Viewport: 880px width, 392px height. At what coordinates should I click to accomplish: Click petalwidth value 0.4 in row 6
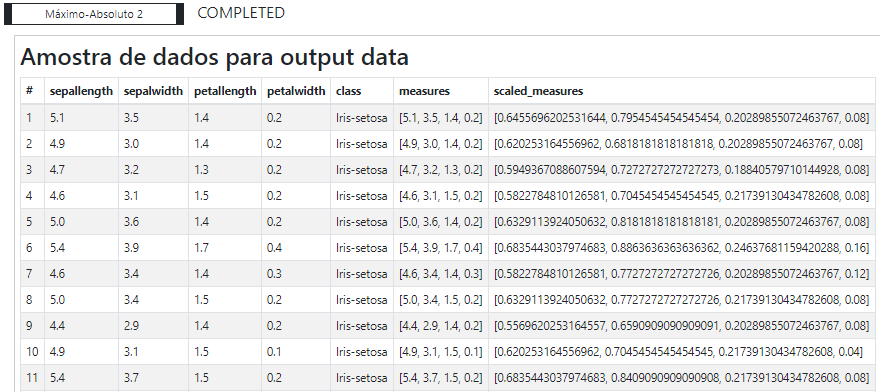click(x=296, y=248)
